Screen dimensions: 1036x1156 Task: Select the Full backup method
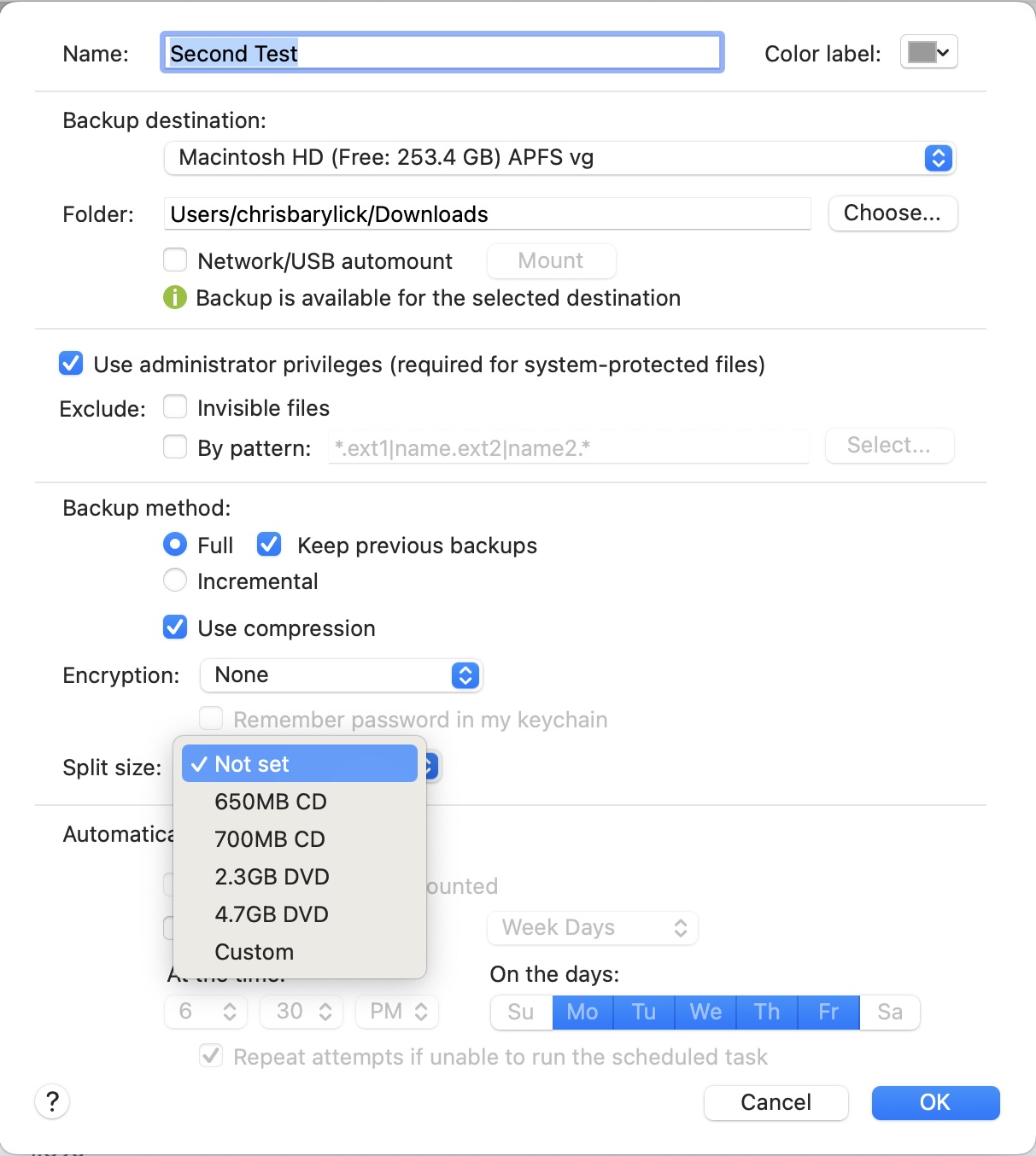tap(174, 544)
